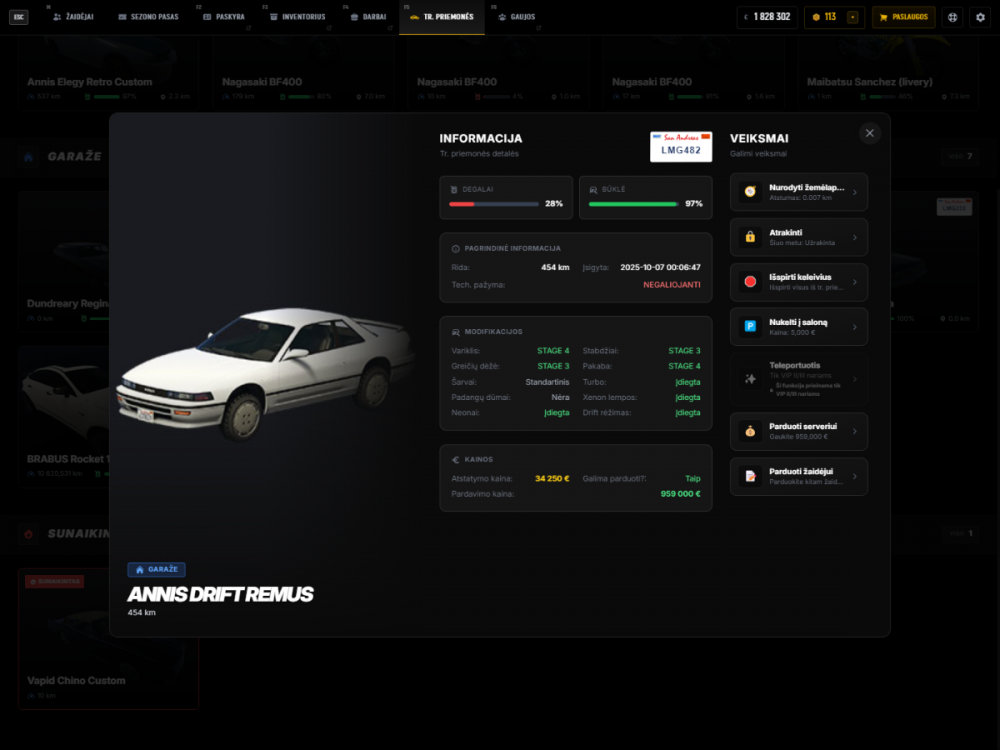Select the Tr. Priemonės tab
The width and height of the screenshot is (1000, 750).
[x=442, y=17]
